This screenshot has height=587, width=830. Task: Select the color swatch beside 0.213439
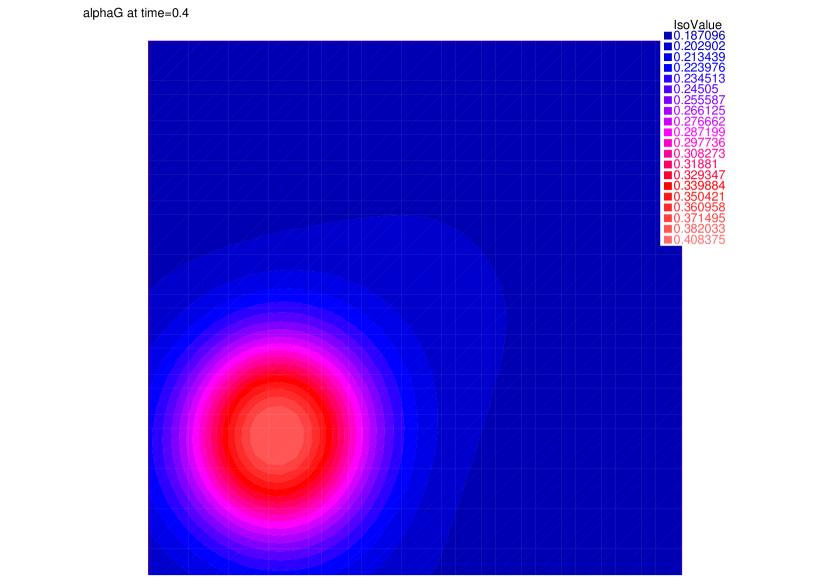pyautogui.click(x=668, y=57)
